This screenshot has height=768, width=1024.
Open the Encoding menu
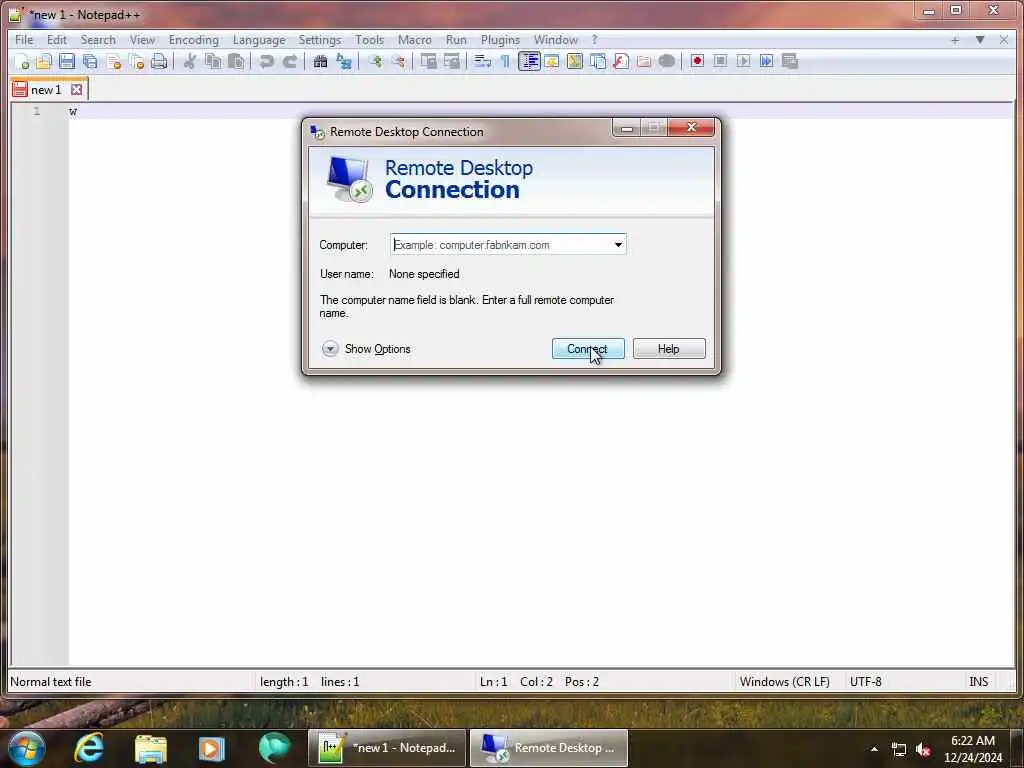coord(194,40)
